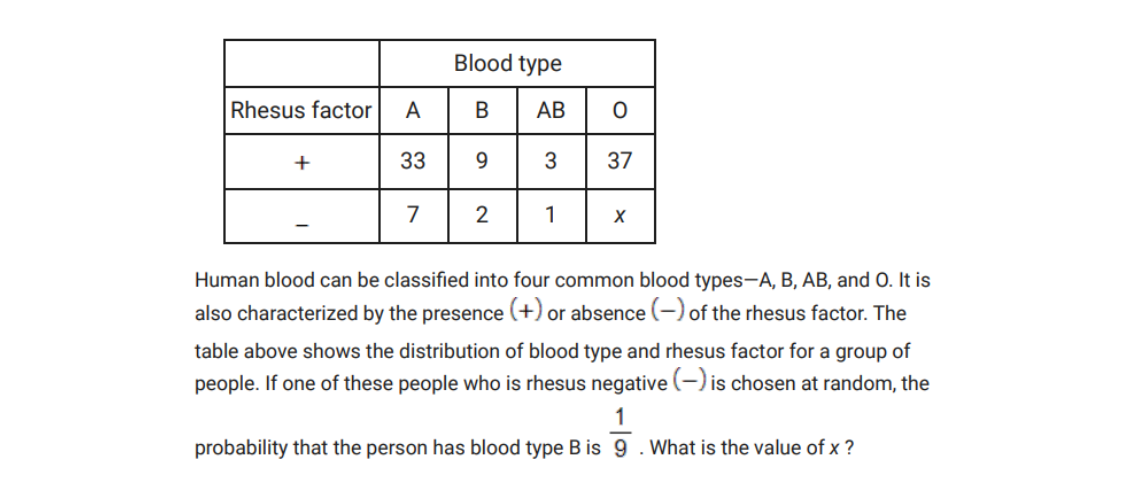The height and width of the screenshot is (500, 1140).
Task: Click the rhesus-positive AB cell value 3
Action: (x=550, y=161)
